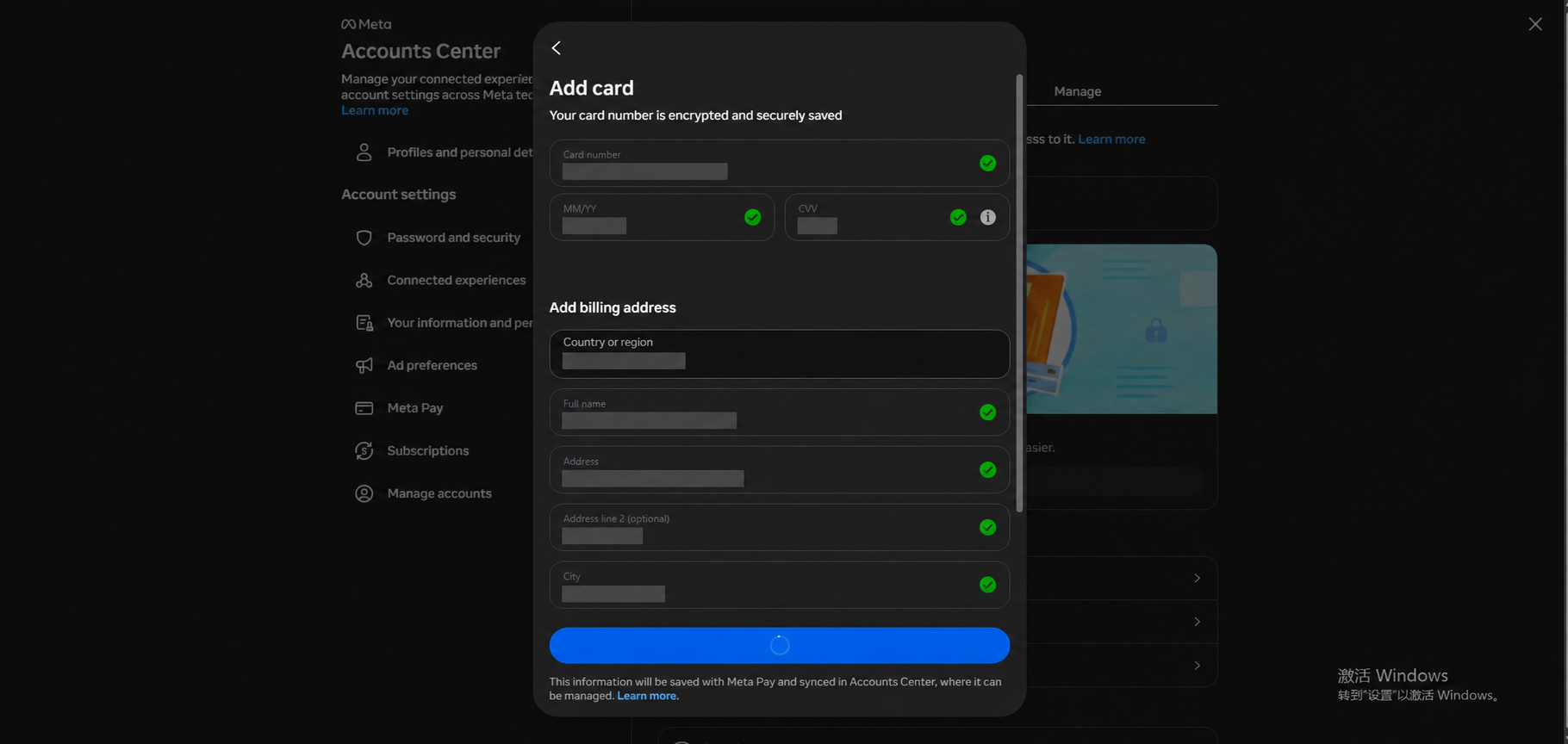Click the blue loading save button

point(780,646)
